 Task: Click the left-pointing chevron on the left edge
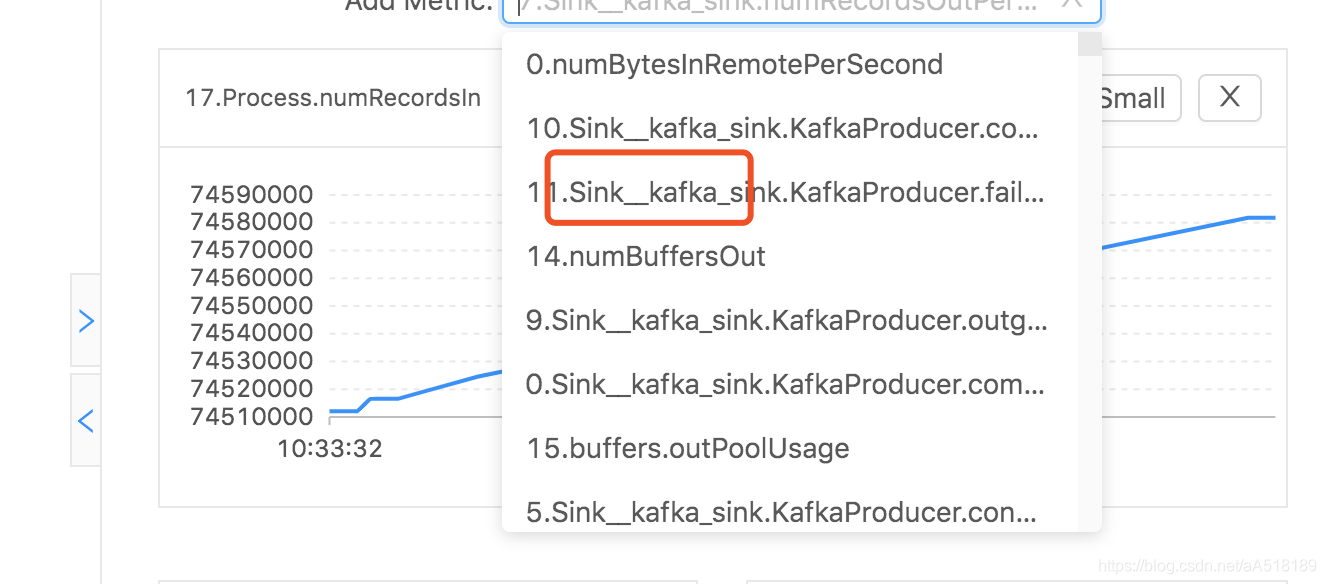coord(86,421)
